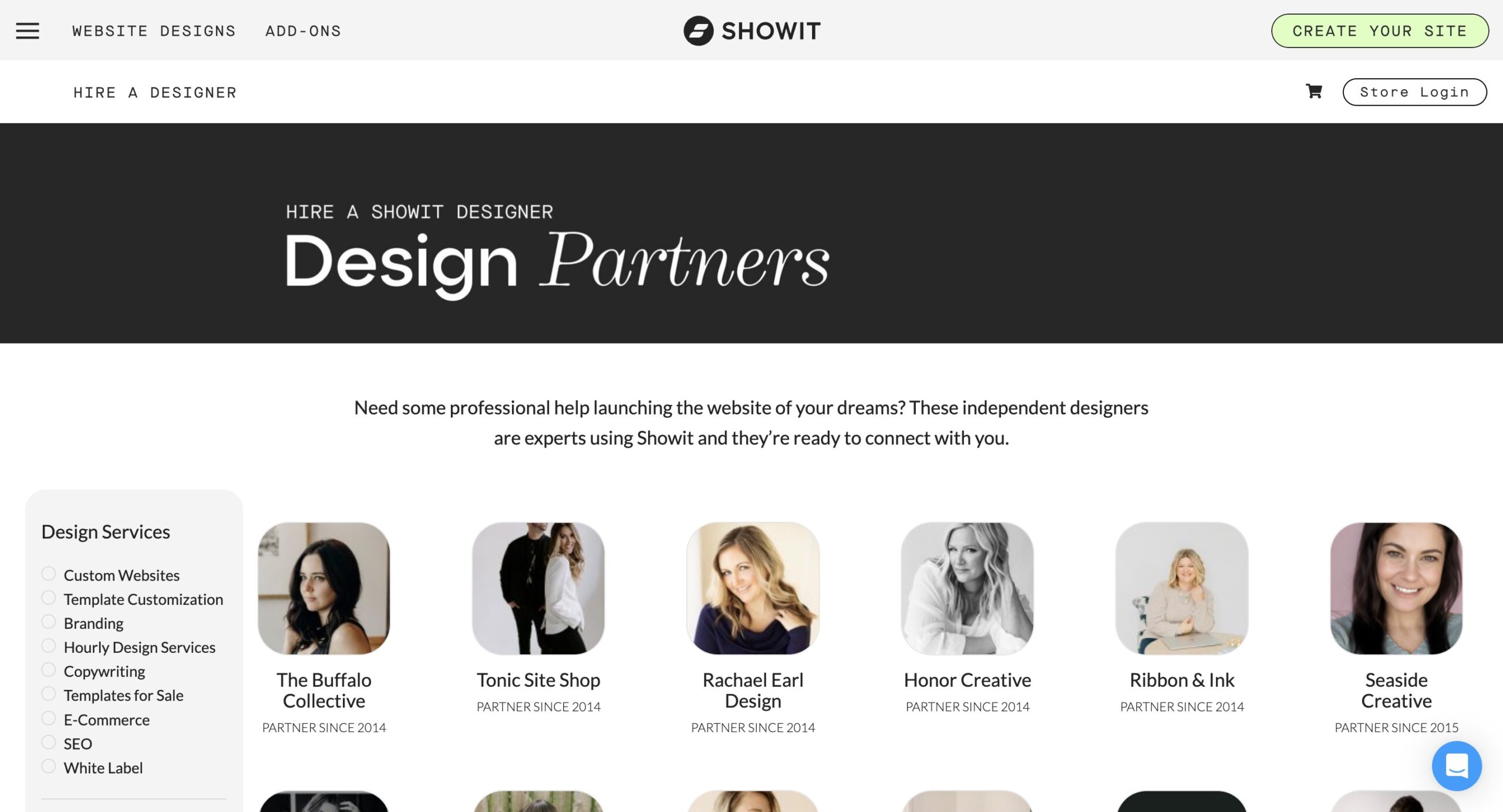Open the blue chat support bubble
The width and height of the screenshot is (1503, 812).
[x=1457, y=766]
